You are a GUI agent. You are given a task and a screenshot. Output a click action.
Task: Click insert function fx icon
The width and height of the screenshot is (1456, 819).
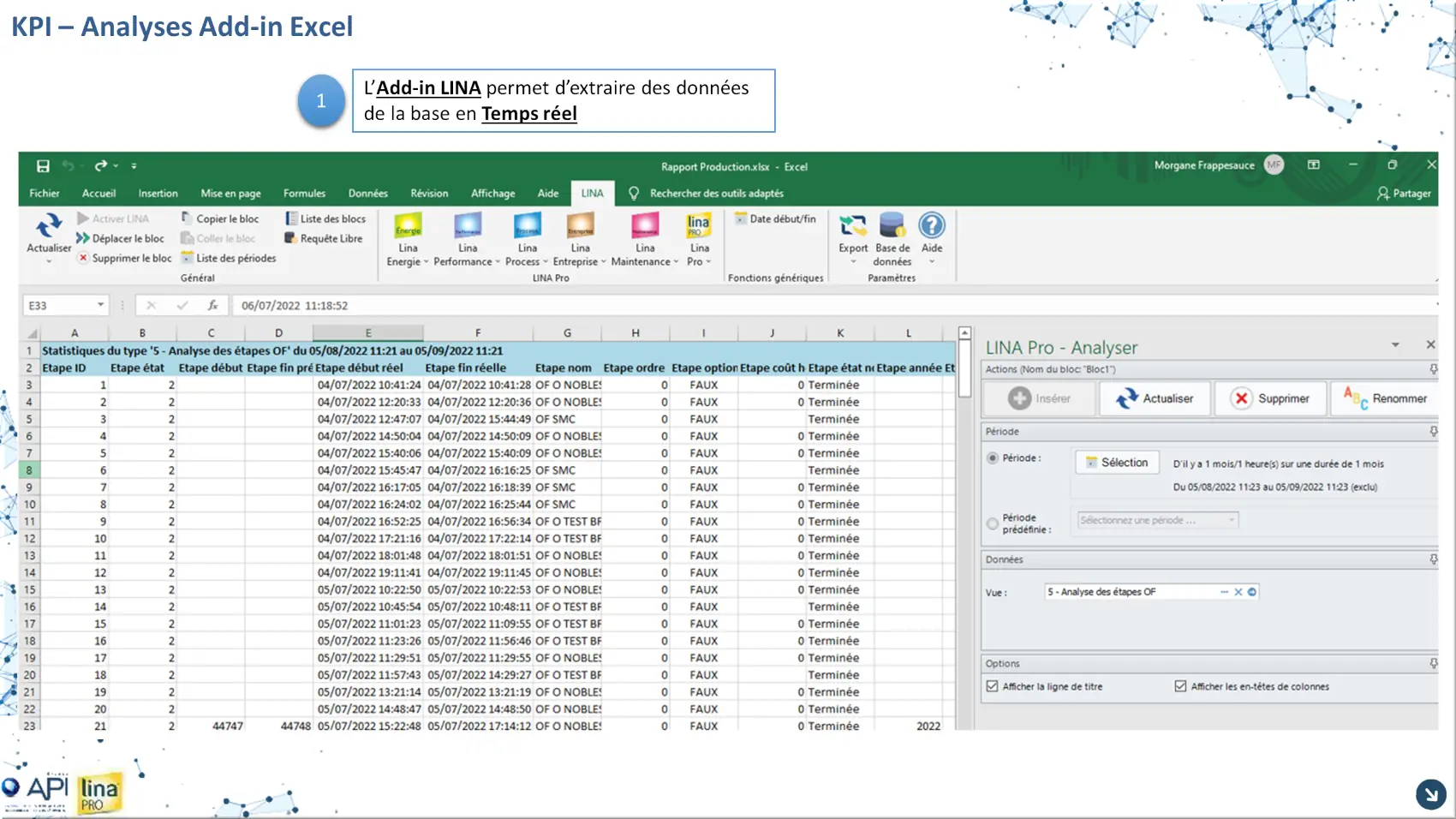pos(212,305)
